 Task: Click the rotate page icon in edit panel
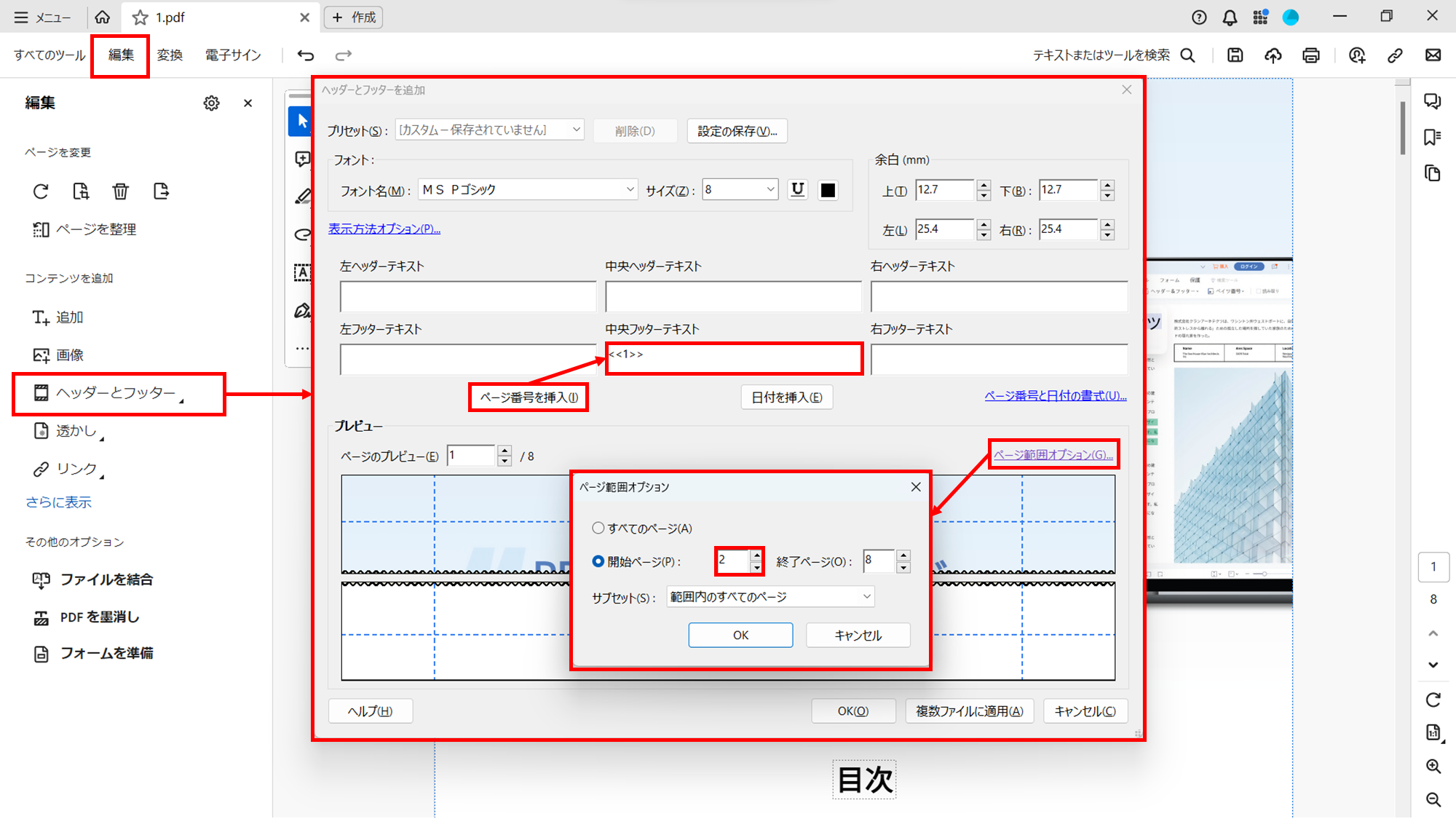pos(41,191)
